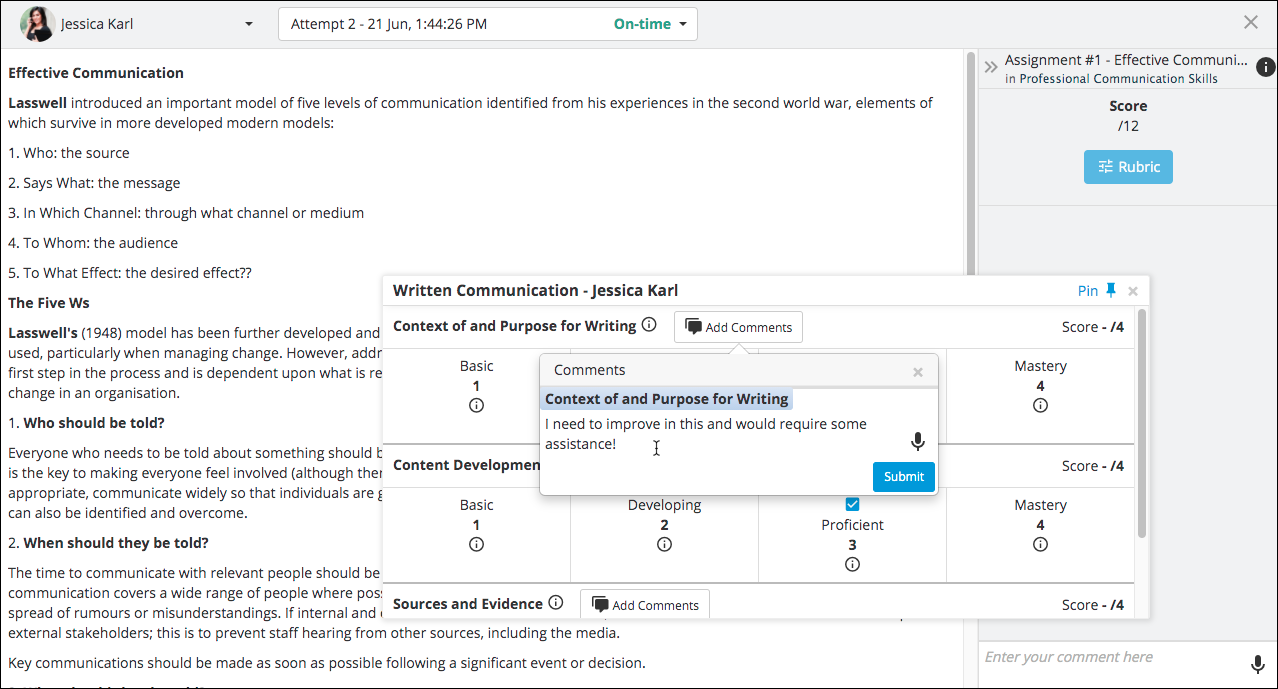Image resolution: width=1278 pixels, height=689 pixels.
Task: Click Add Comments for Sources and Evidence
Action: (645, 604)
